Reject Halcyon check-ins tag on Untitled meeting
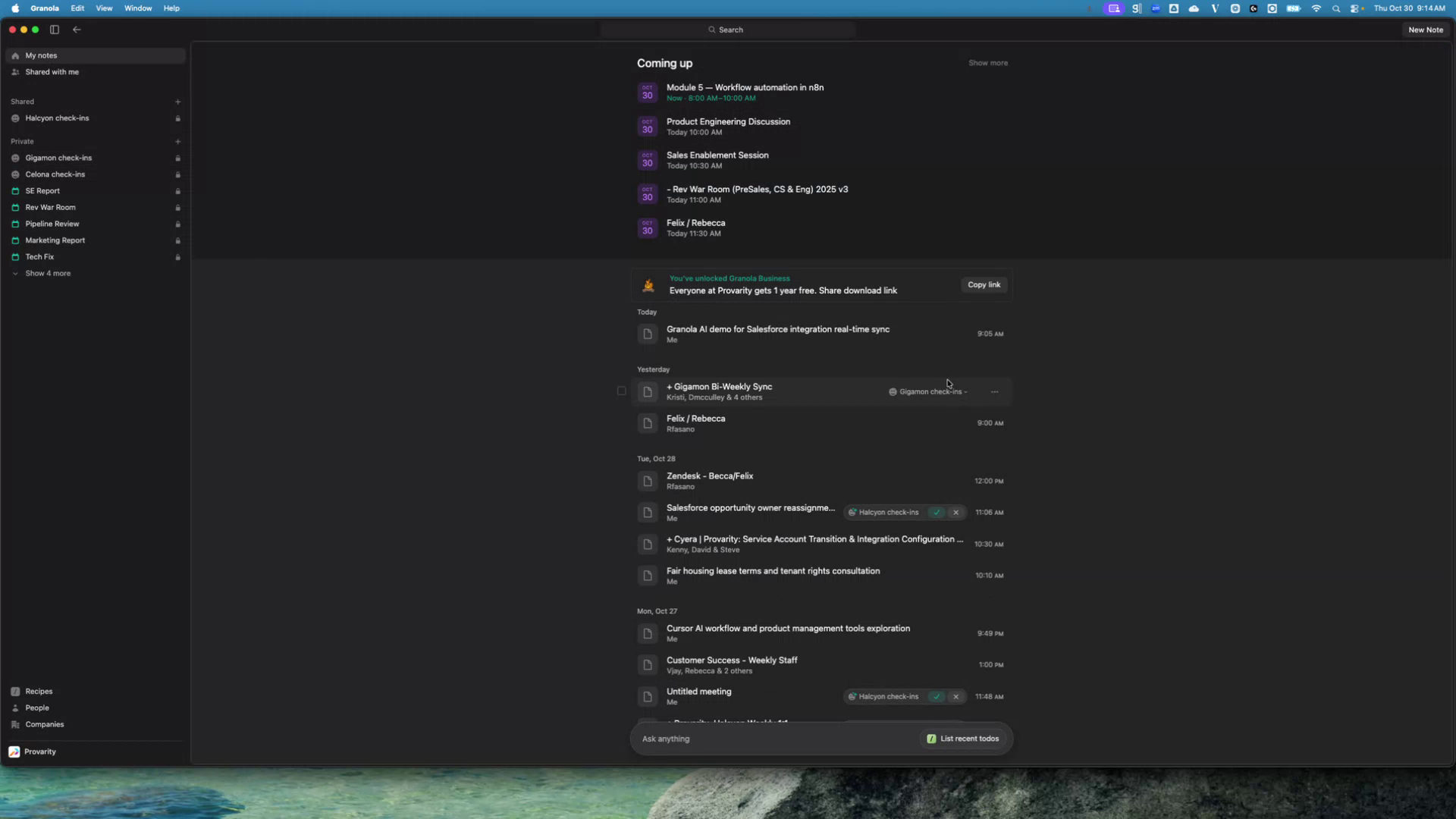The image size is (1456, 819). click(x=956, y=696)
